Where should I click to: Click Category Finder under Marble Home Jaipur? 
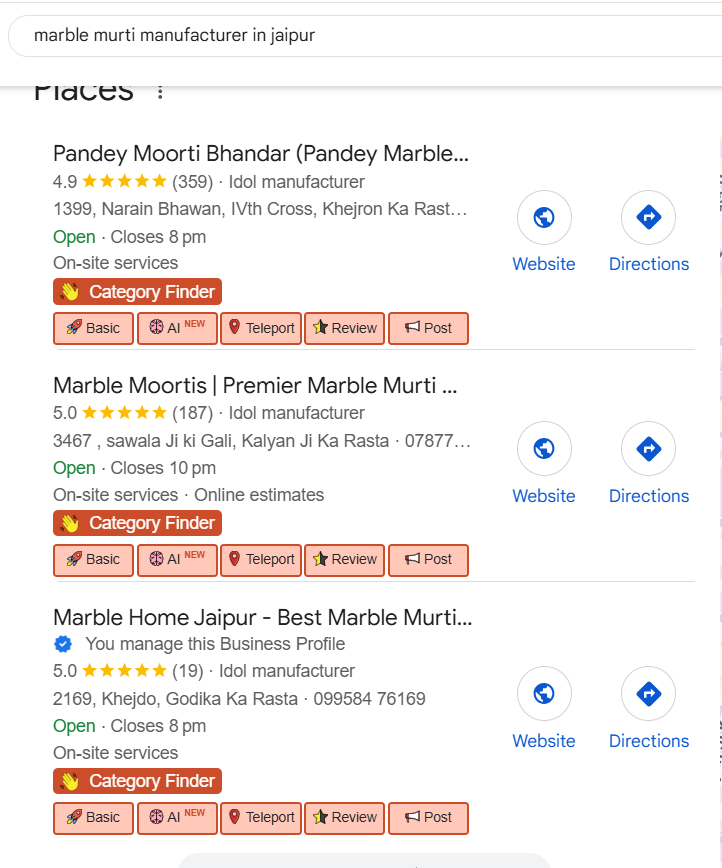pos(137,781)
